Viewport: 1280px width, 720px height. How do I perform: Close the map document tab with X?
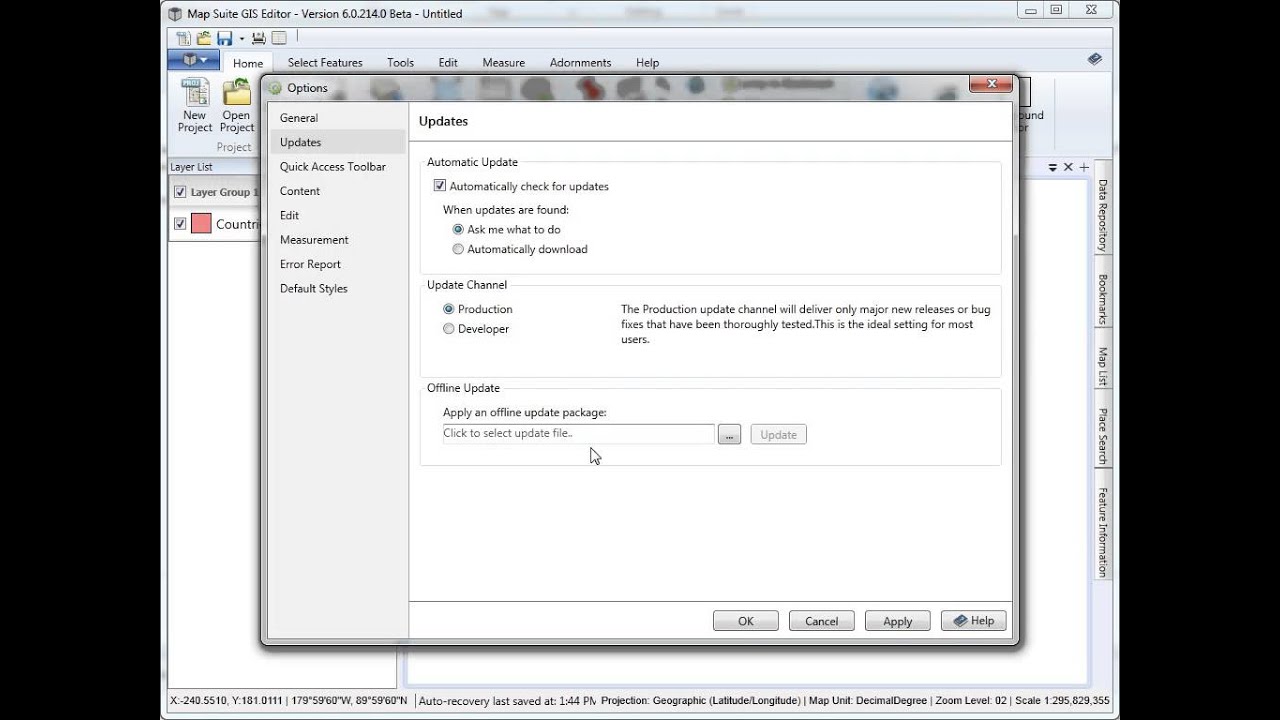tap(1068, 167)
